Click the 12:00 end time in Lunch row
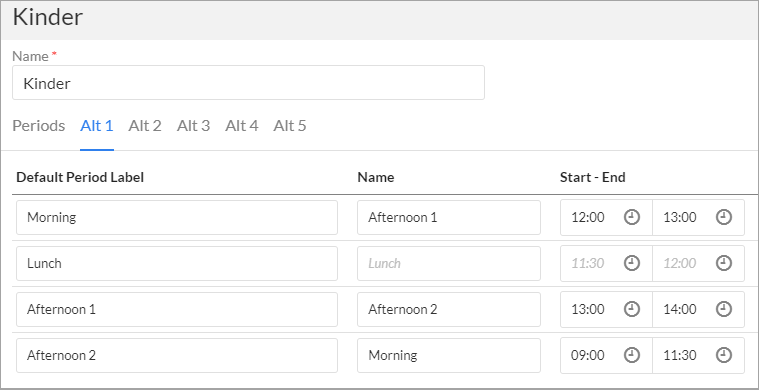This screenshot has height=390, width=759. pos(680,263)
